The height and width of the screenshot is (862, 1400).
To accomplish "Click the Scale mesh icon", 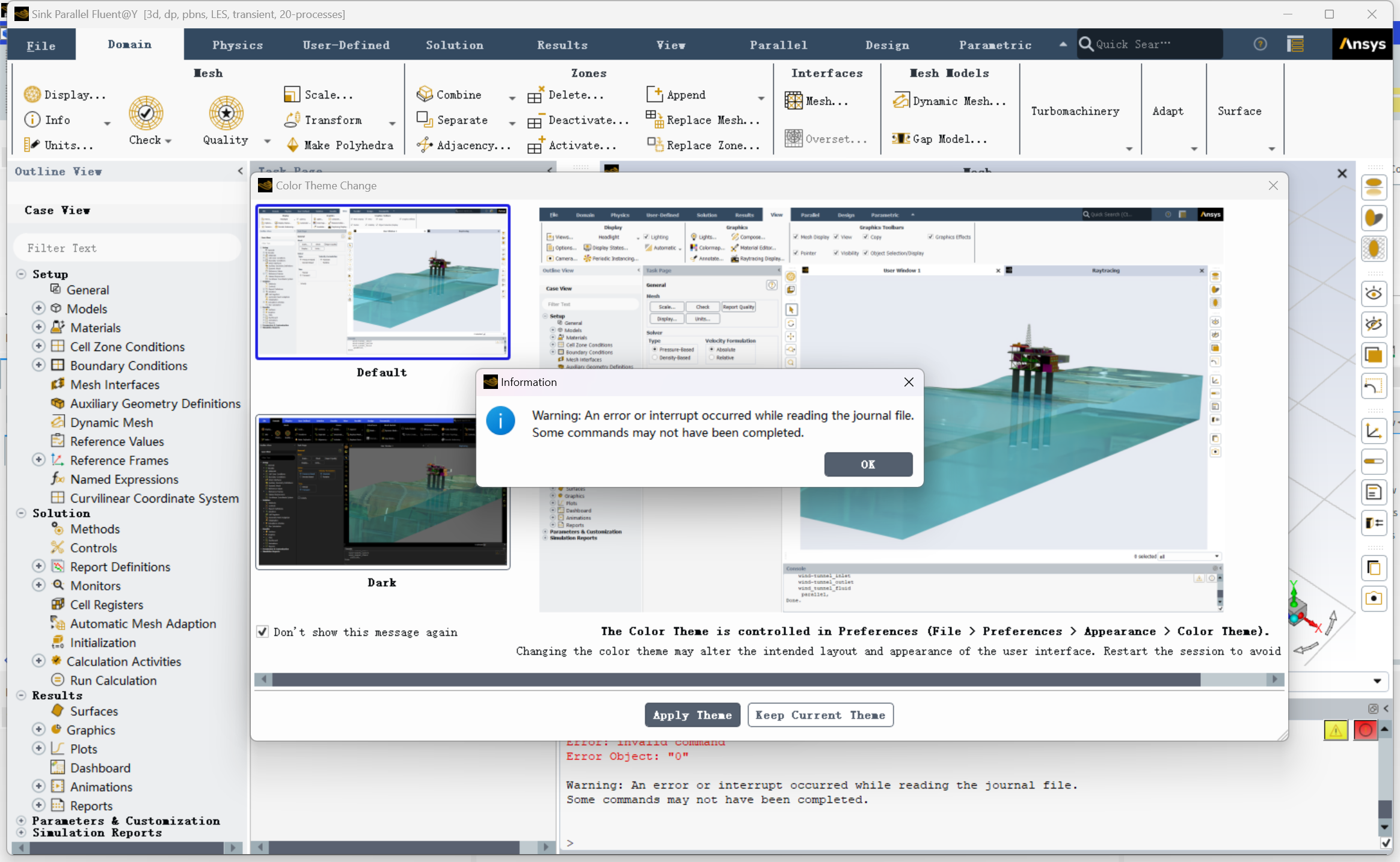I will 292,94.
